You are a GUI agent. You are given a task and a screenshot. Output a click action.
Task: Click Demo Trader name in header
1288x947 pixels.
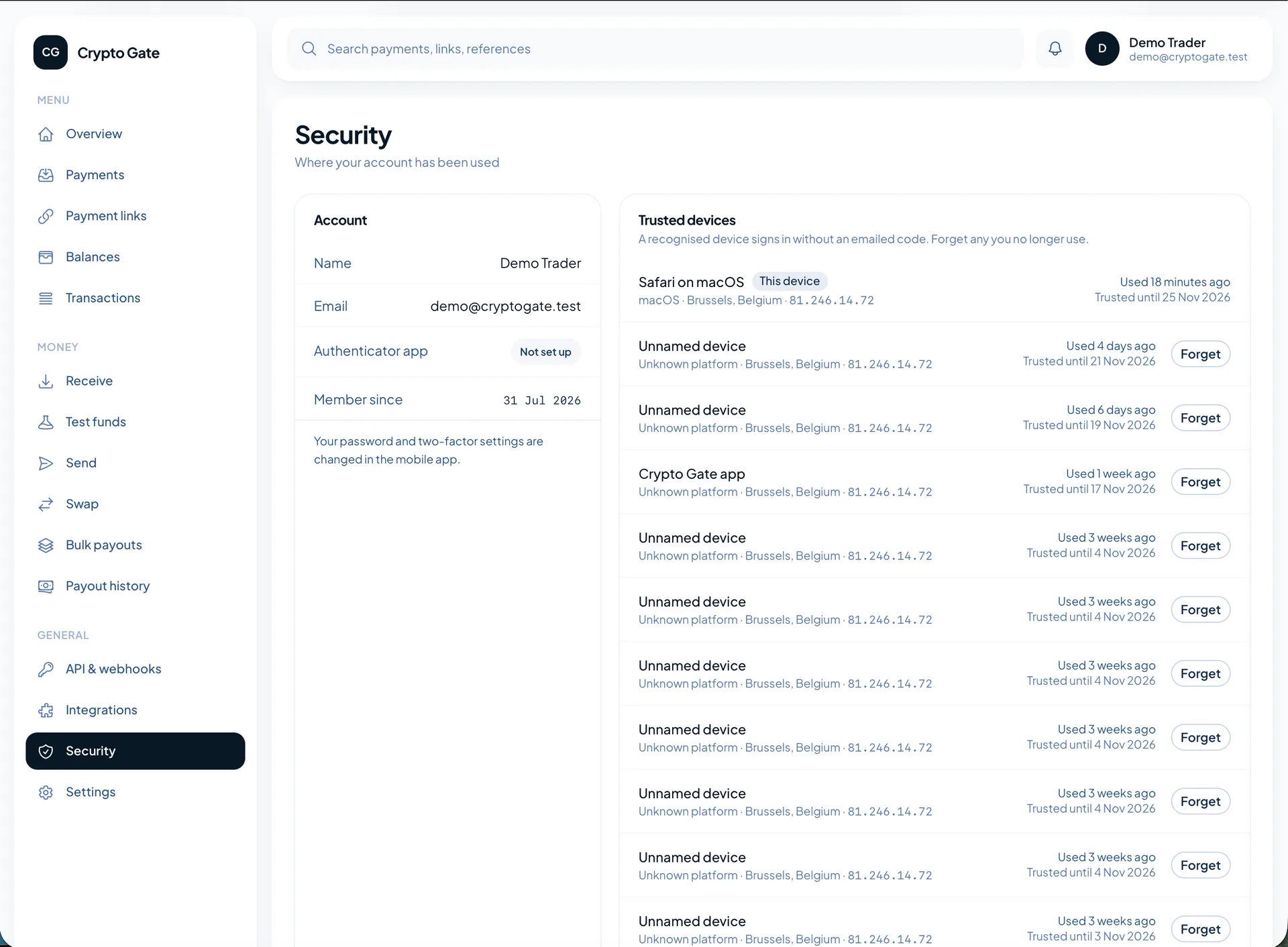(x=1167, y=42)
